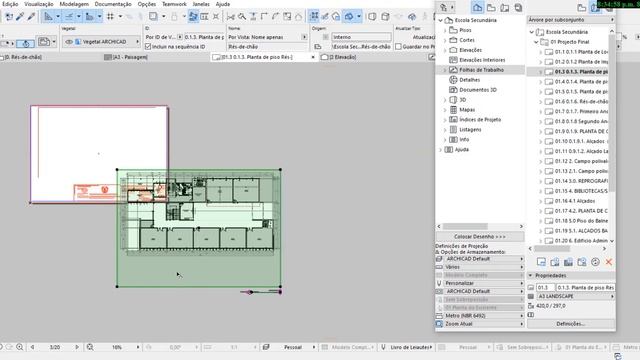Open the Edição menu

(10, 4)
